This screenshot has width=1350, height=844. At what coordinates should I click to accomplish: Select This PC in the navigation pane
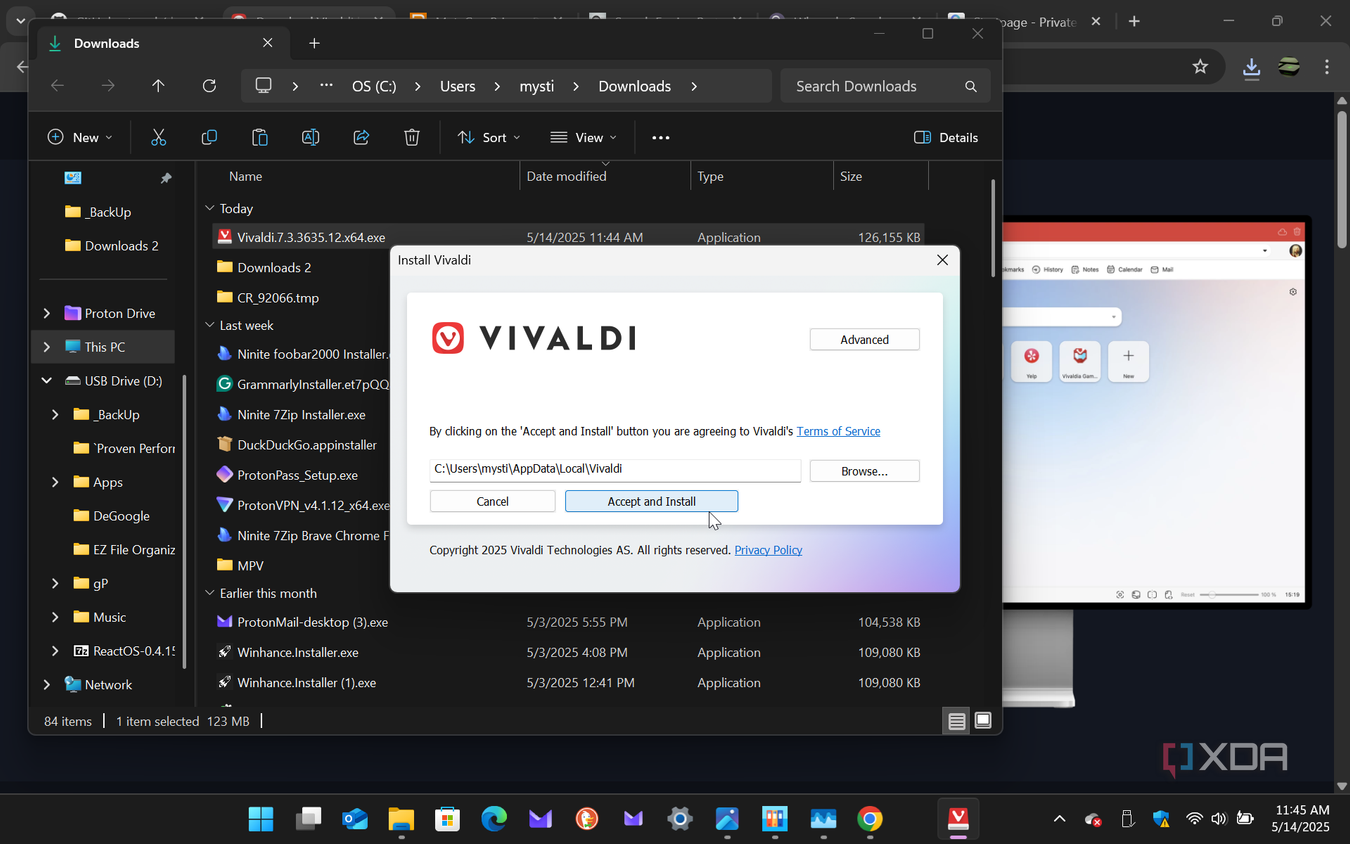(104, 347)
